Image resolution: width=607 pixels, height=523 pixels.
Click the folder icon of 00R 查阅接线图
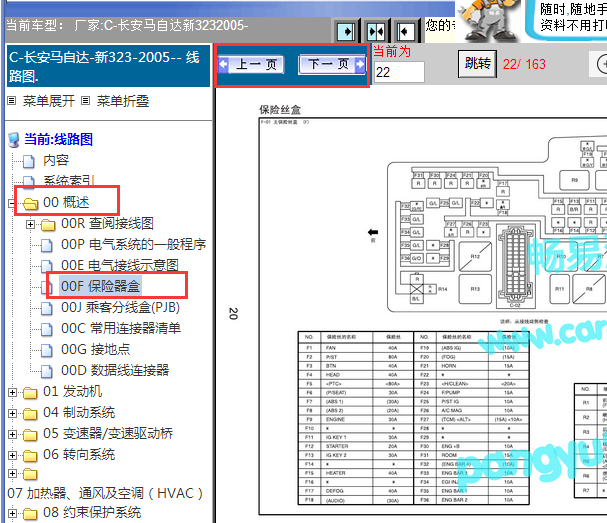click(48, 225)
